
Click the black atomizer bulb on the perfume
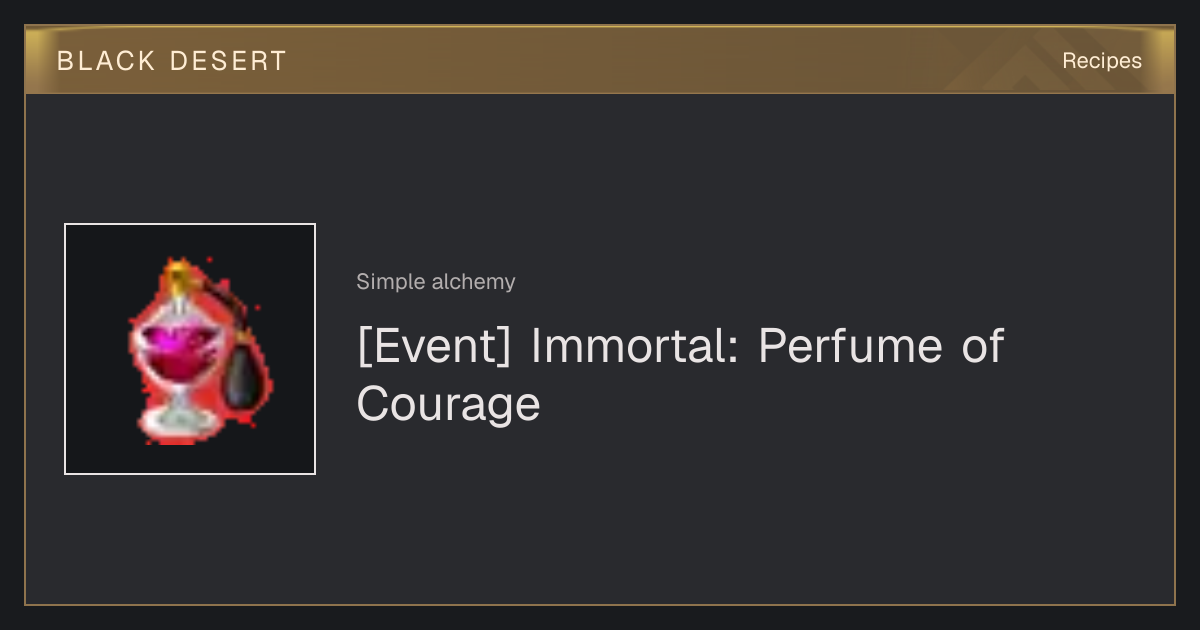(238, 380)
